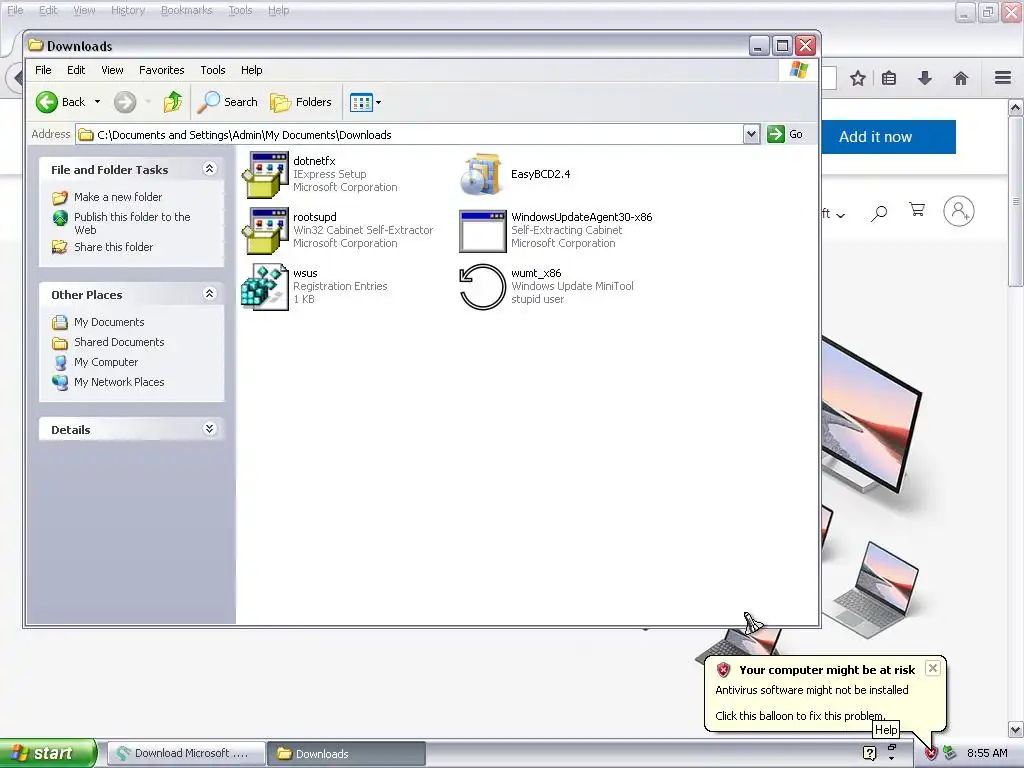Open Shared Documents in Other Places
Image resolution: width=1024 pixels, height=768 pixels.
pyautogui.click(x=119, y=342)
